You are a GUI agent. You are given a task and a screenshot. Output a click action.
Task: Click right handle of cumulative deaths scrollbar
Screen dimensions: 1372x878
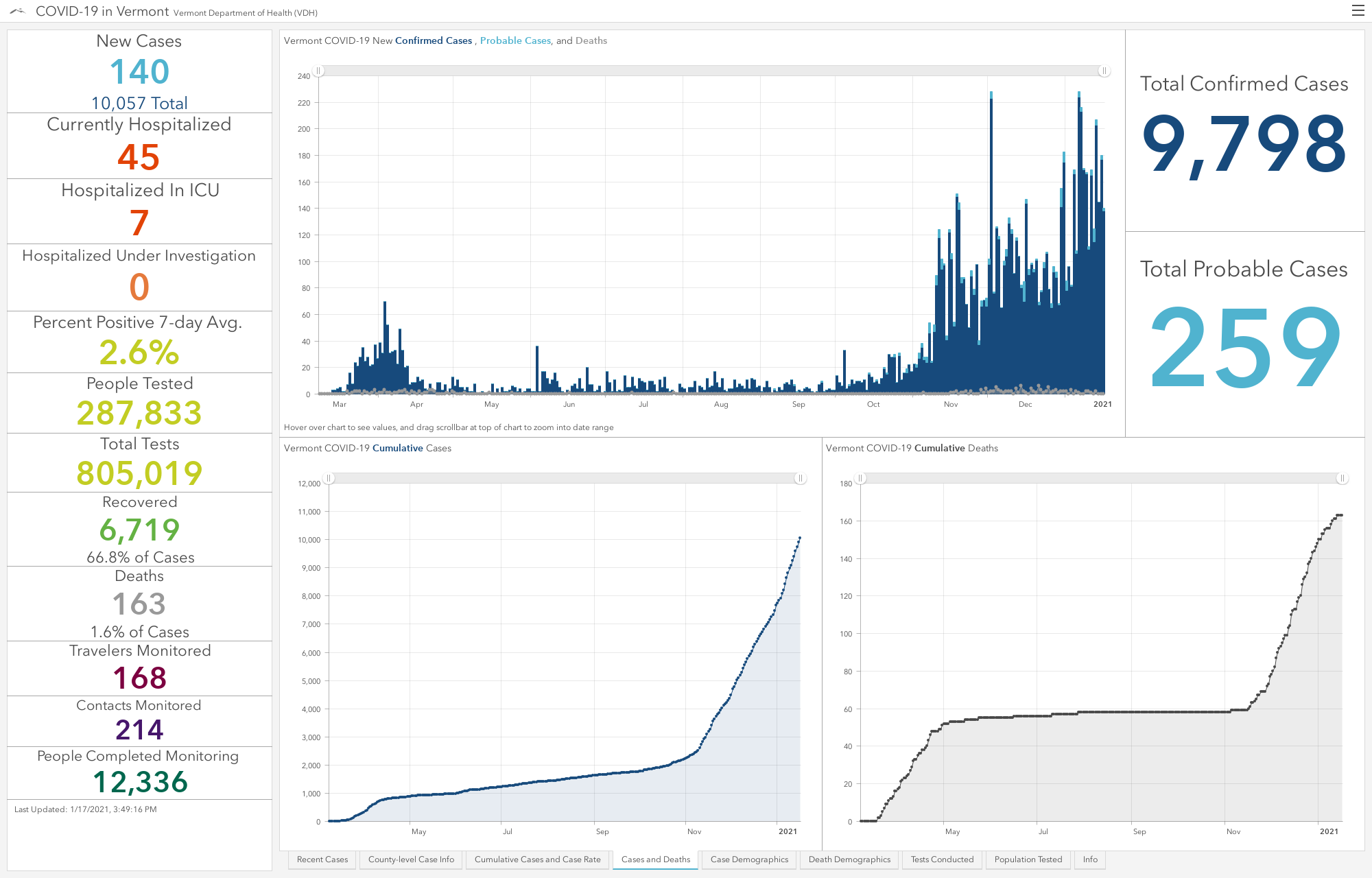[1342, 478]
